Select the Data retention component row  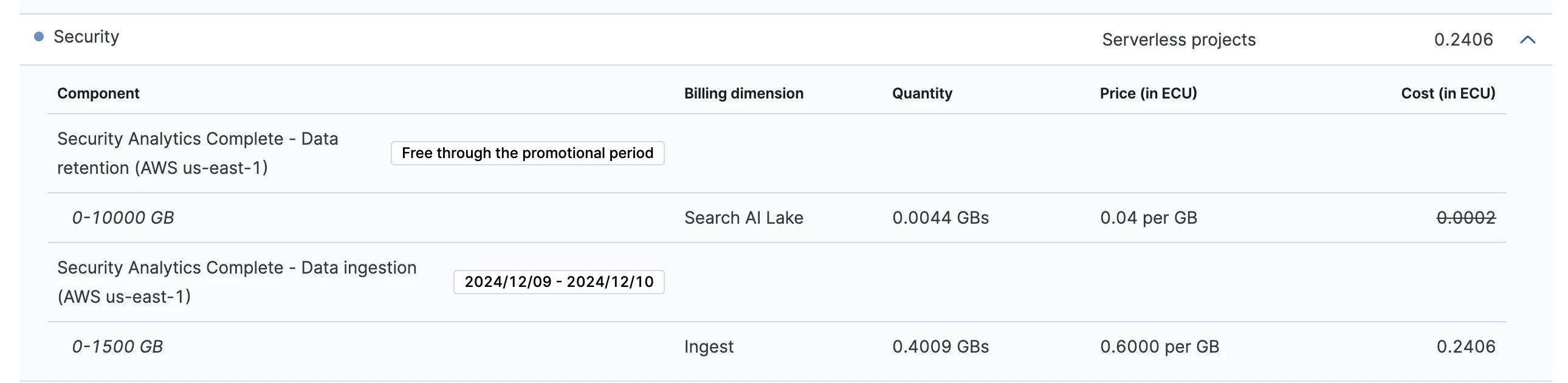tap(777, 153)
